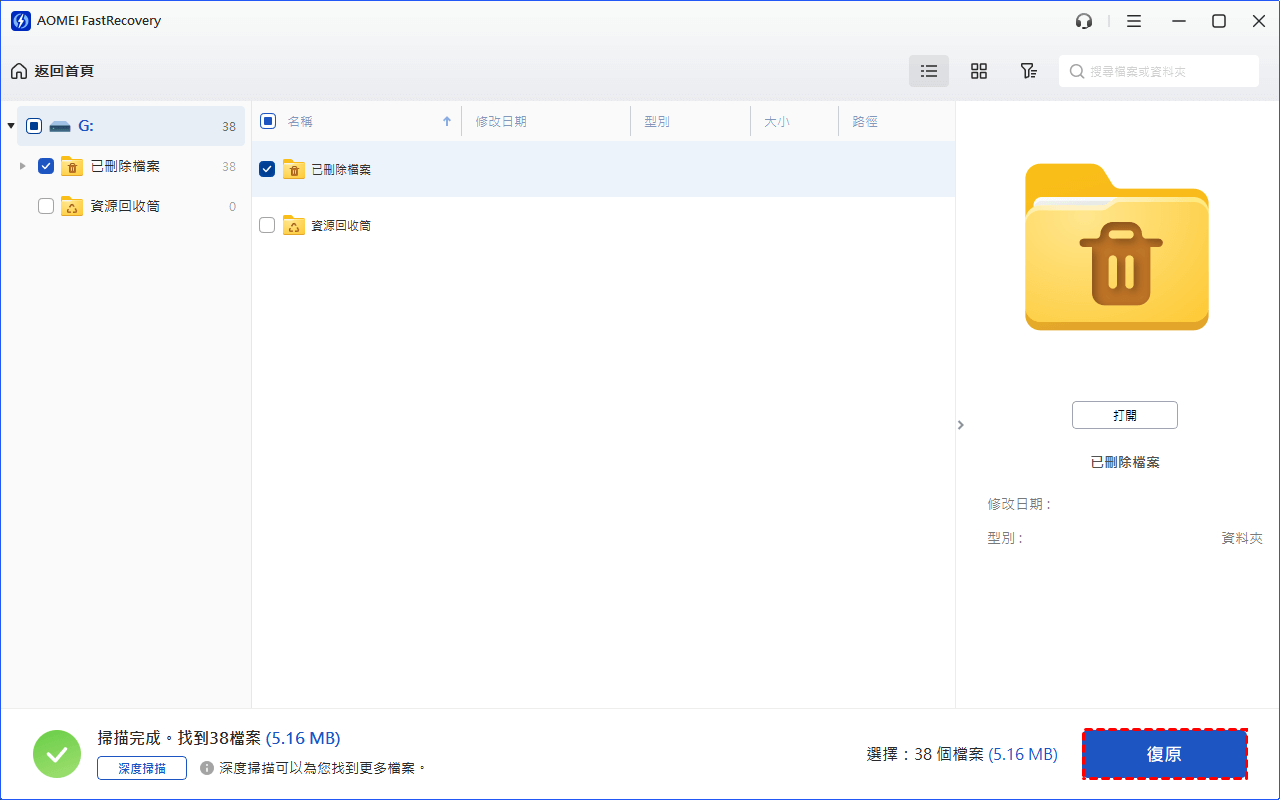Switch to list view icon
This screenshot has height=800, width=1280.
pyautogui.click(x=929, y=71)
